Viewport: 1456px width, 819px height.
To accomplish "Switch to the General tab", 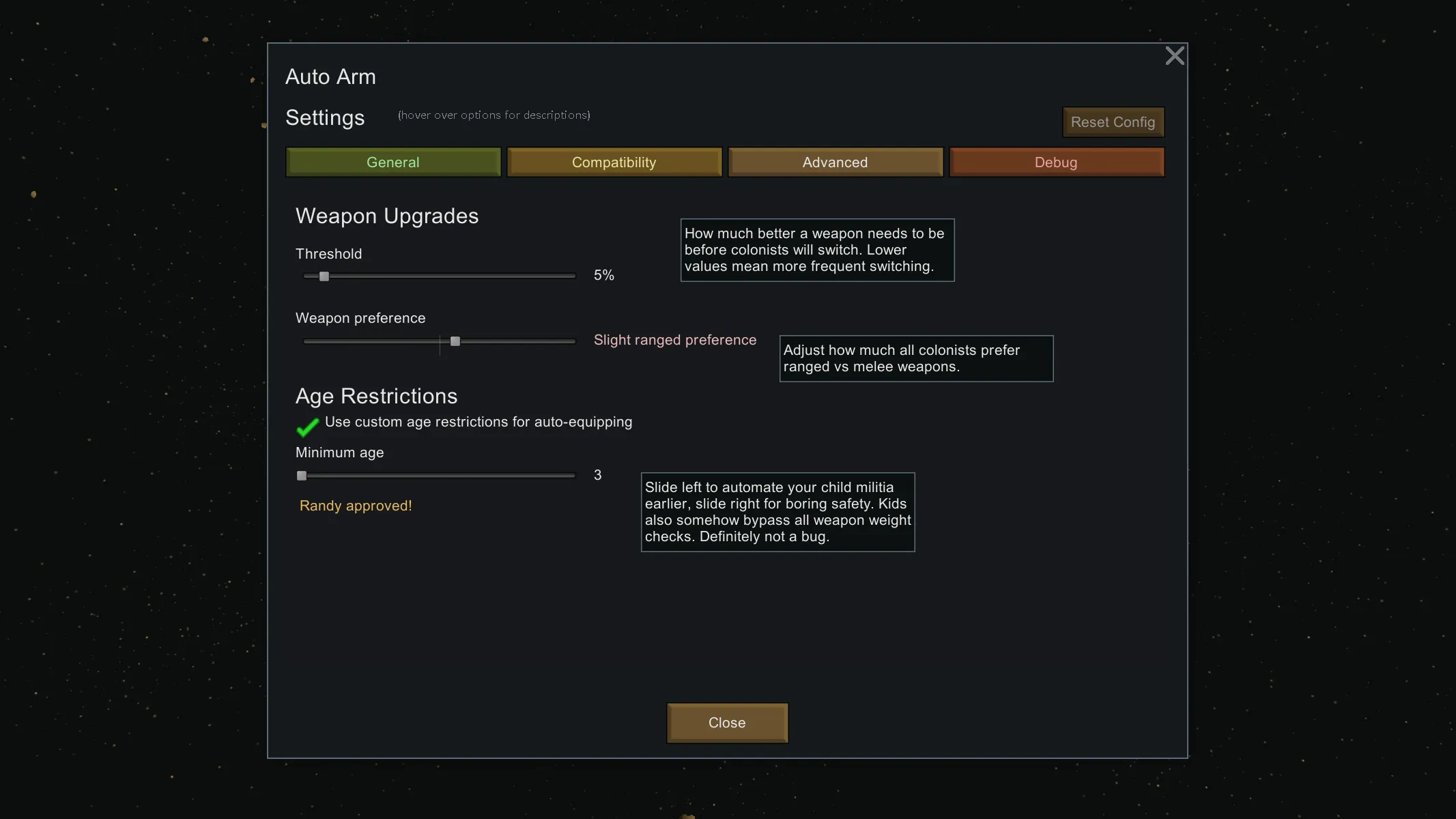I will click(x=393, y=162).
